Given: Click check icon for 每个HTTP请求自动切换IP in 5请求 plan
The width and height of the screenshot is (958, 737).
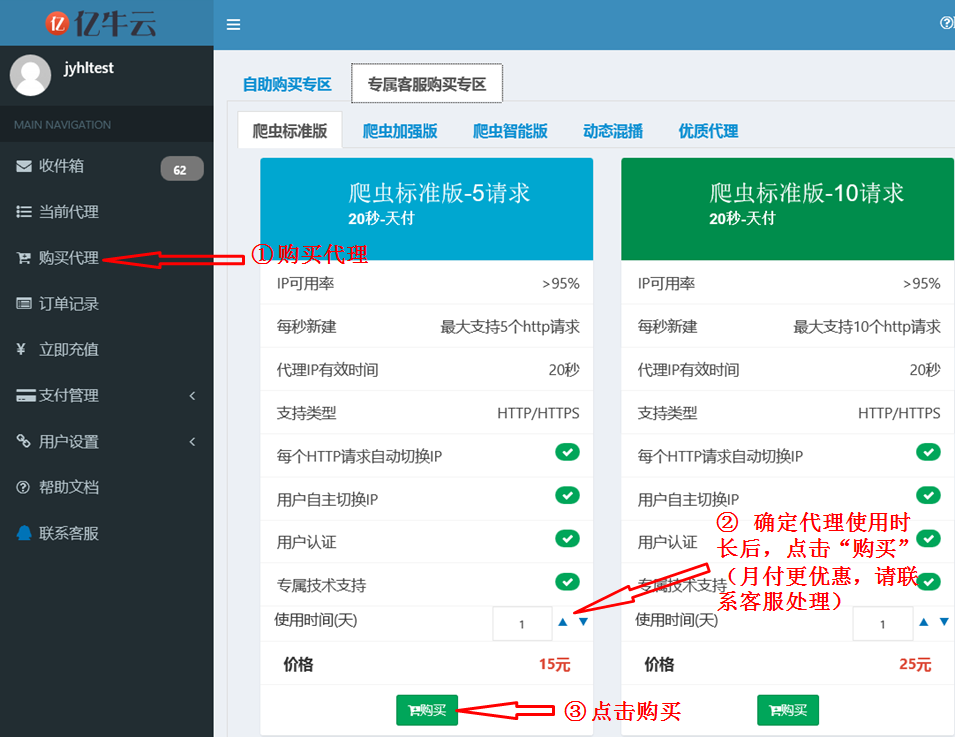Looking at the screenshot, I should (x=568, y=452).
